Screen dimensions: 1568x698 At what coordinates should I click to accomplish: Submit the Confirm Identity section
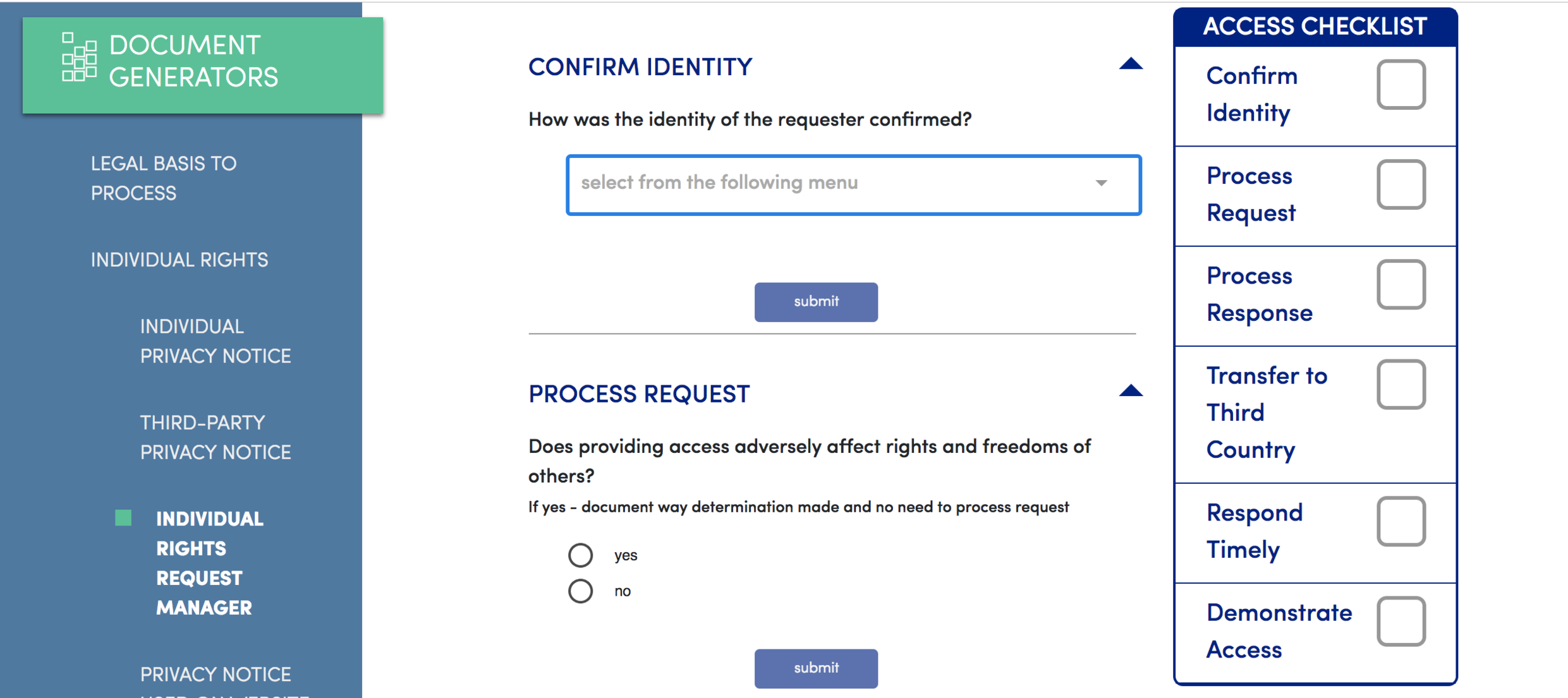[816, 302]
